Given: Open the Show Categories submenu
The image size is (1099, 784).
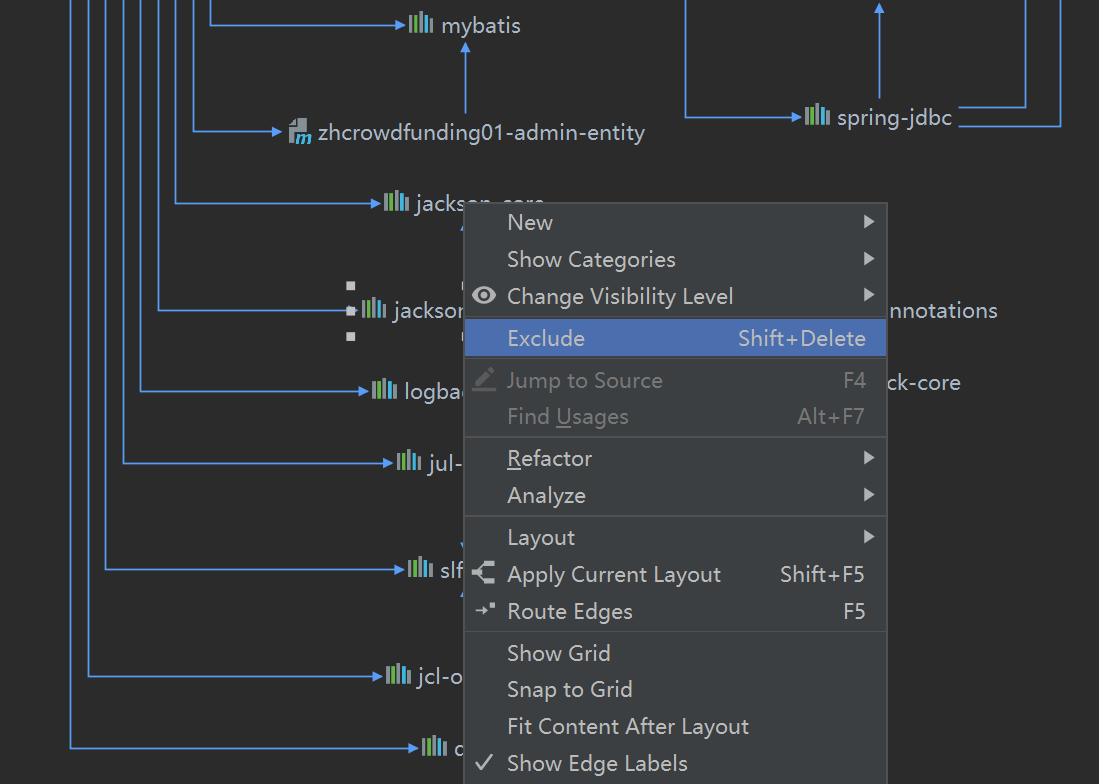Looking at the screenshot, I should point(676,259).
